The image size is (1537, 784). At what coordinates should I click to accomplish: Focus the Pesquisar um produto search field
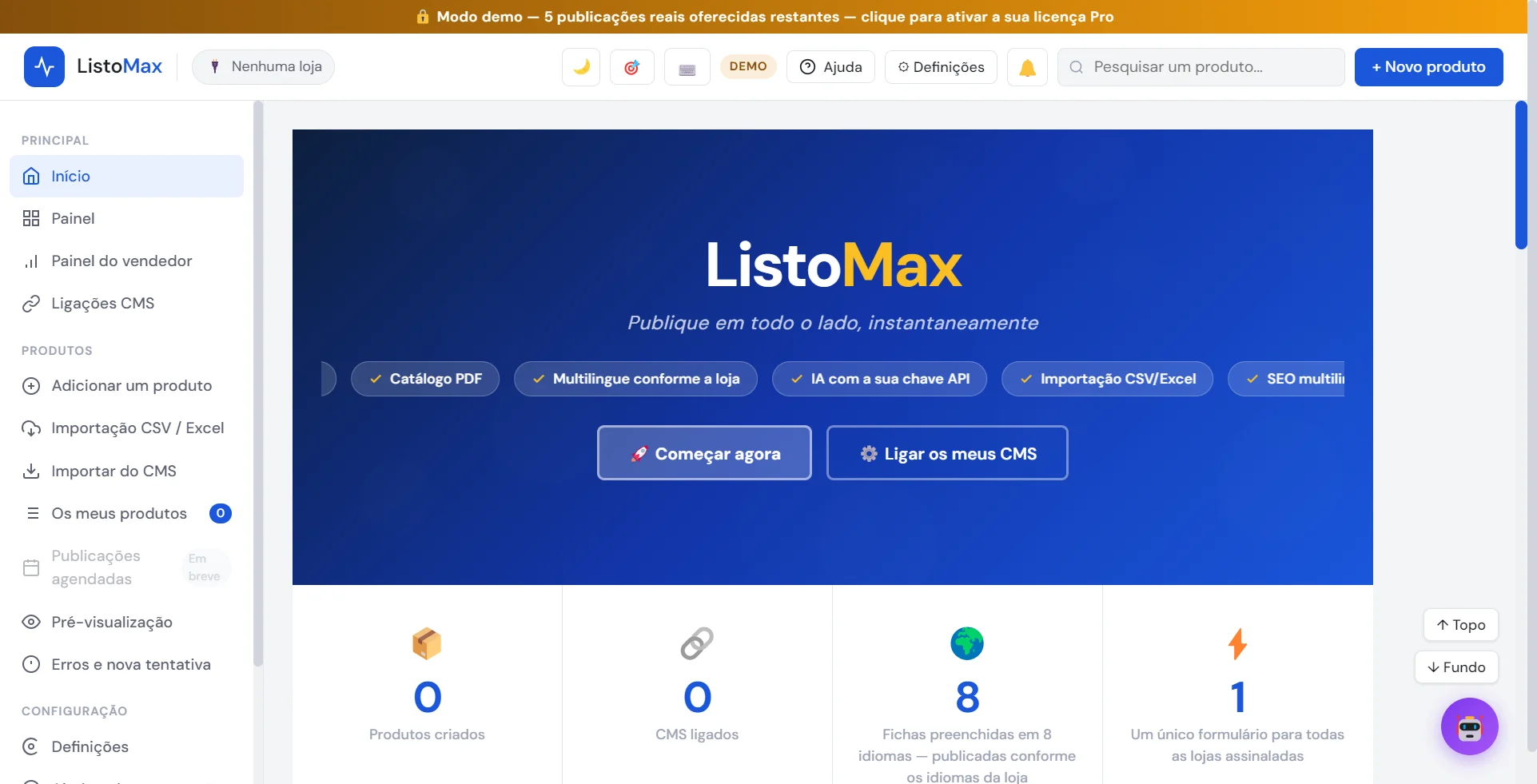pyautogui.click(x=1201, y=67)
